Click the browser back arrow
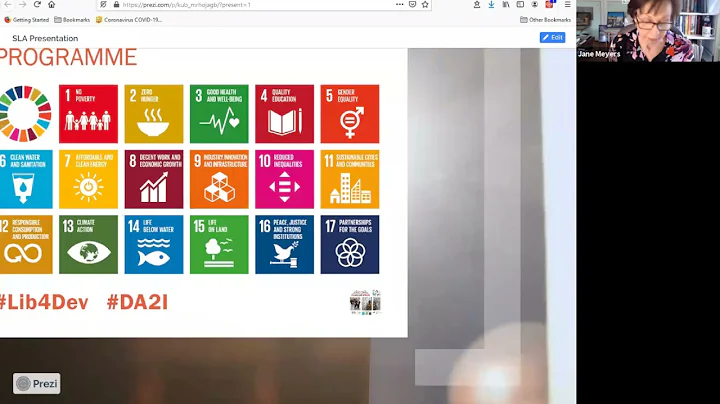The height and width of the screenshot is (404, 720). pos(8,5)
